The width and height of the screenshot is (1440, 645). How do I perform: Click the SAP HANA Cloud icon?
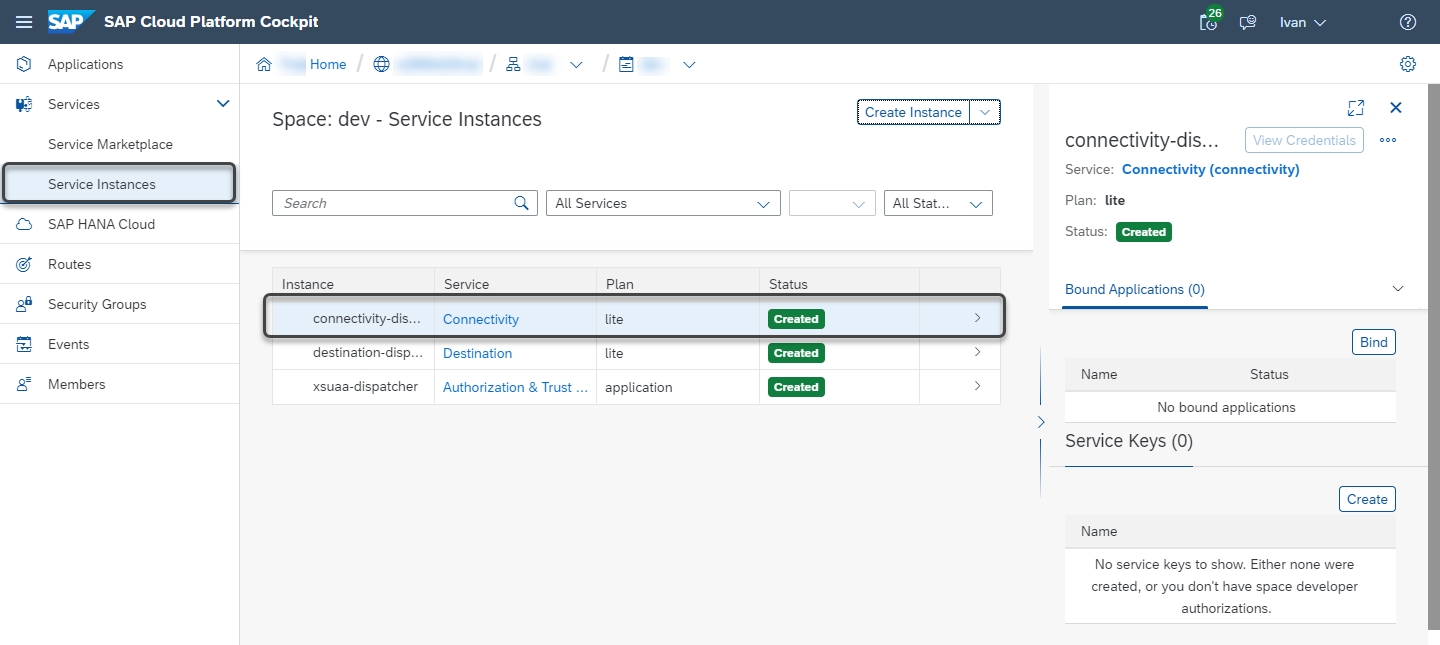(24, 224)
